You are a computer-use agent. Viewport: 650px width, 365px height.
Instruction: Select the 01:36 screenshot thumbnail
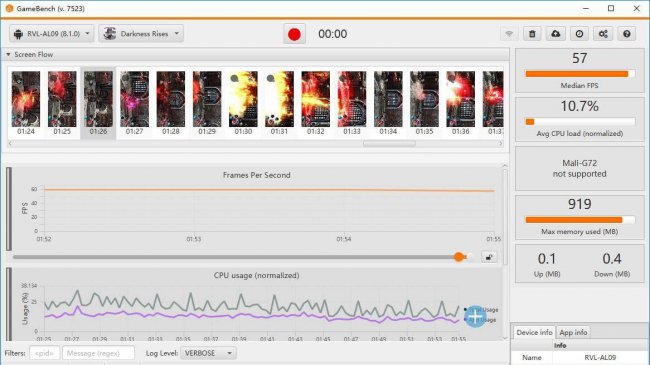tap(461, 103)
